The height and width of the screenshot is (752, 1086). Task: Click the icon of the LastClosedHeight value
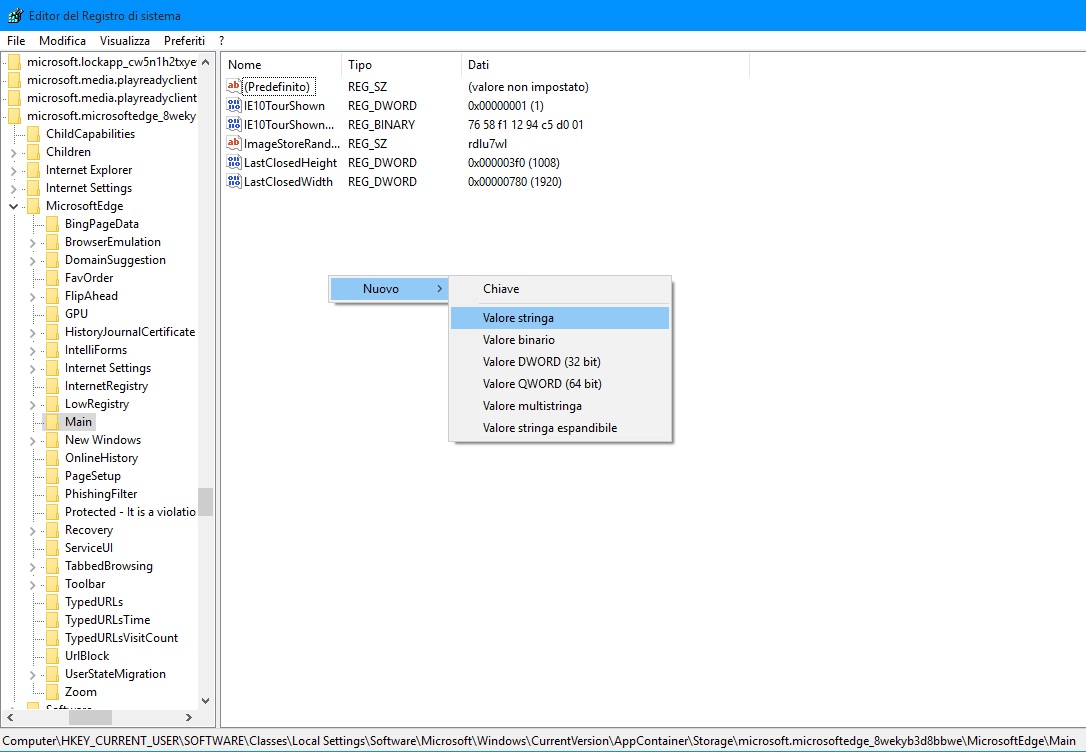233,163
